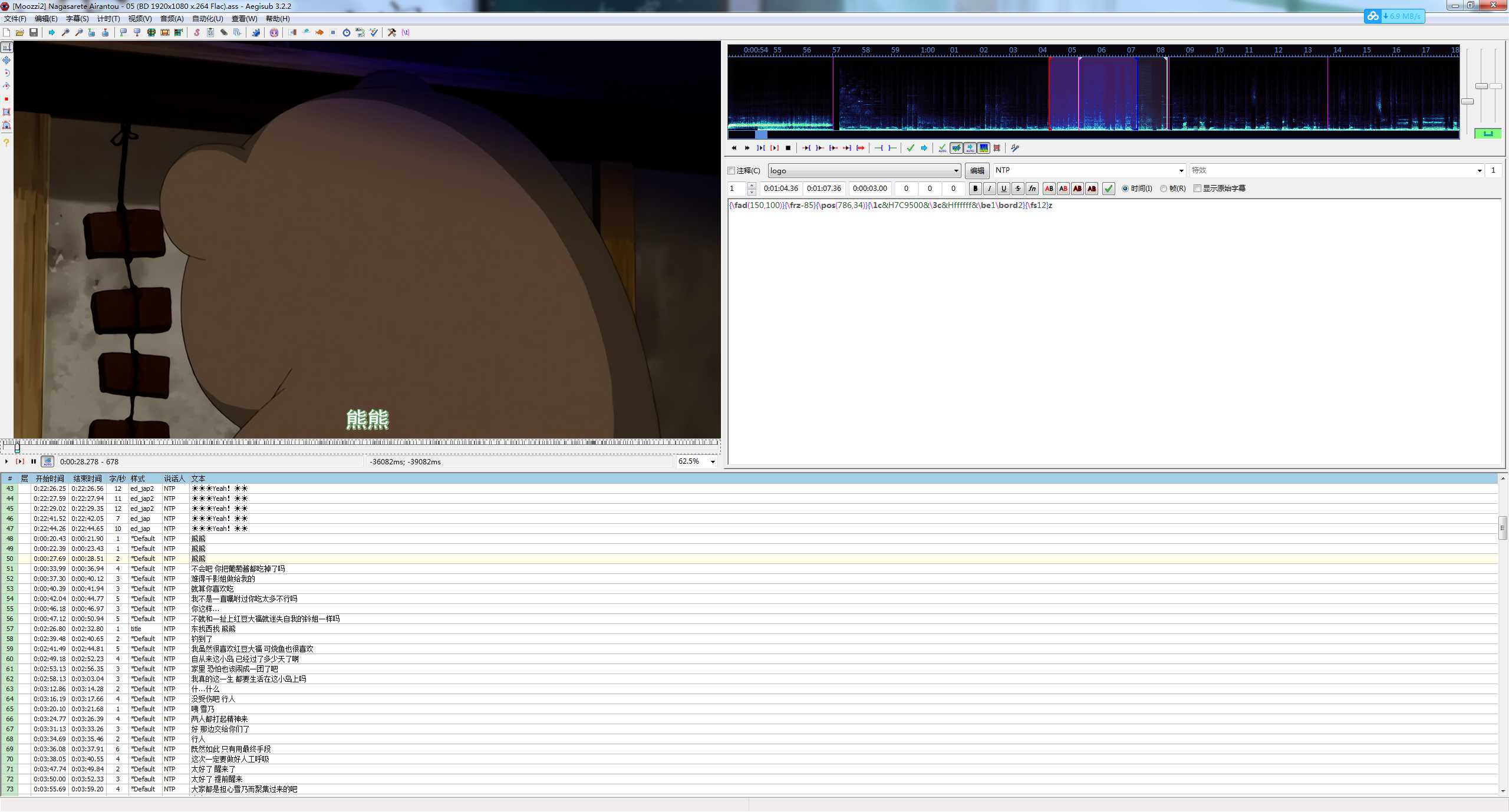Open Shift Times with the clock icon
This screenshot has height=812, width=1509.
[347, 32]
